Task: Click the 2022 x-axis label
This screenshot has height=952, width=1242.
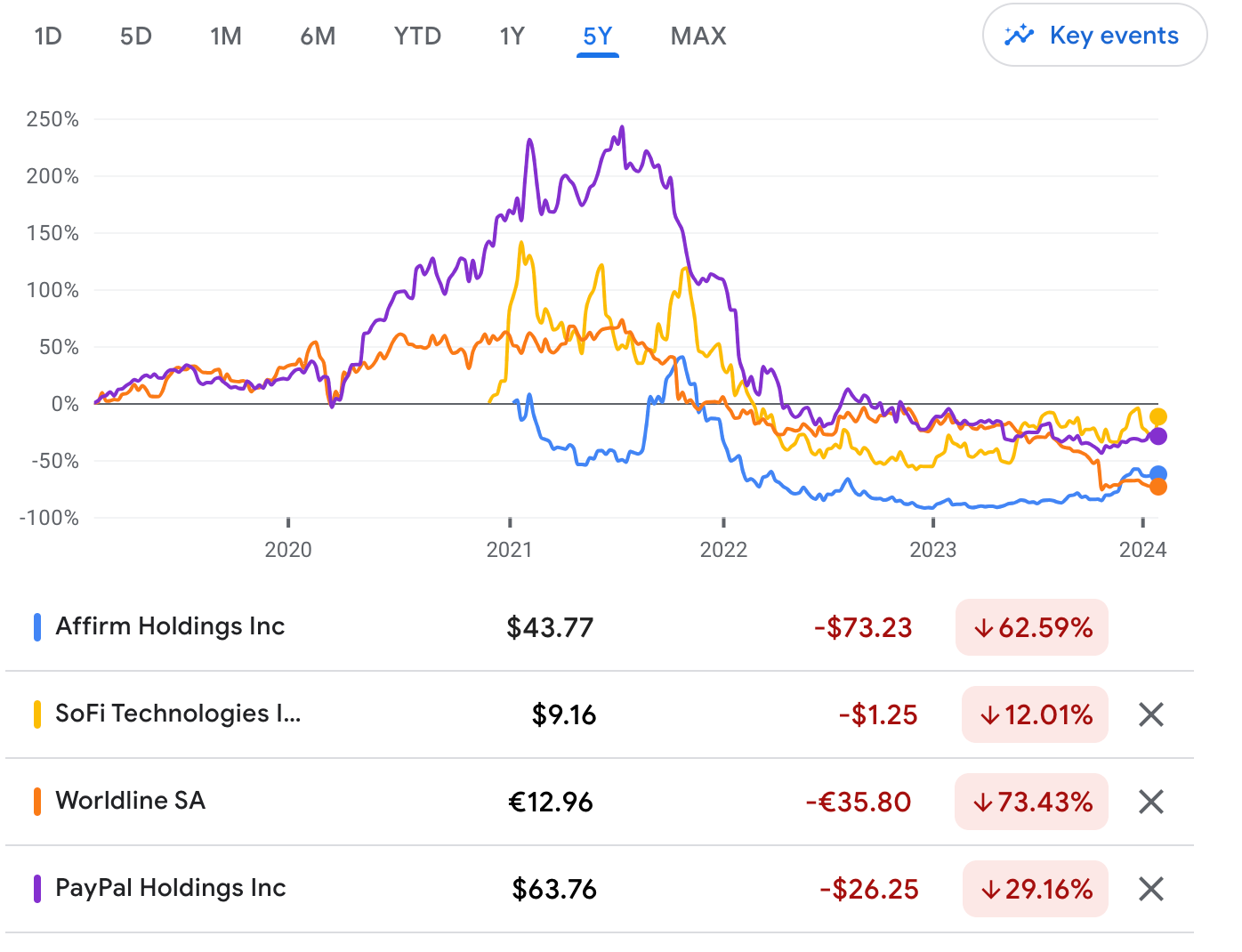Action: coord(723,549)
